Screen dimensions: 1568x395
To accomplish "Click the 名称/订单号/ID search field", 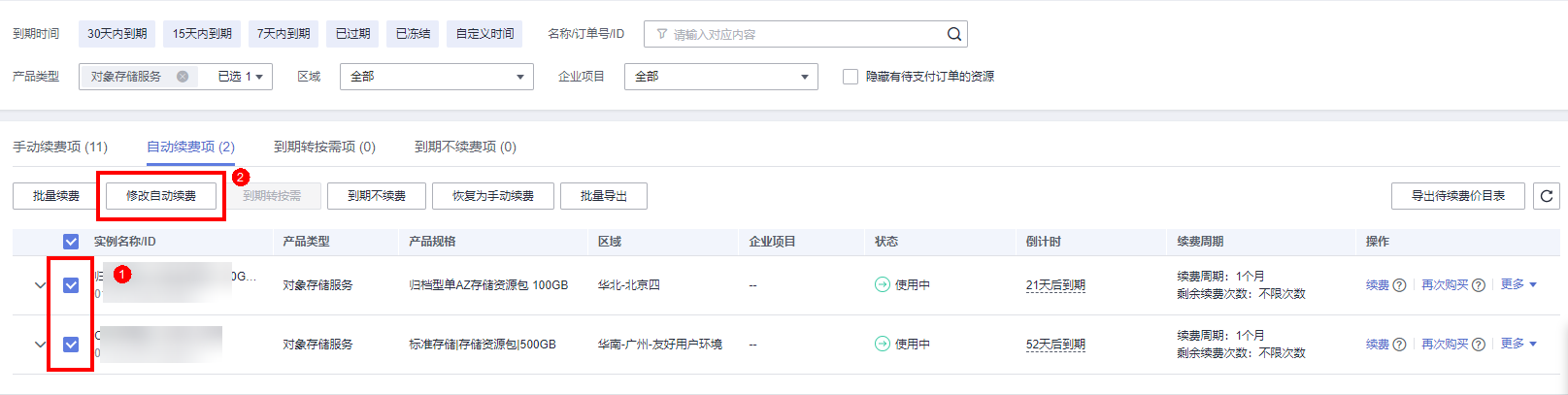I will (x=796, y=34).
